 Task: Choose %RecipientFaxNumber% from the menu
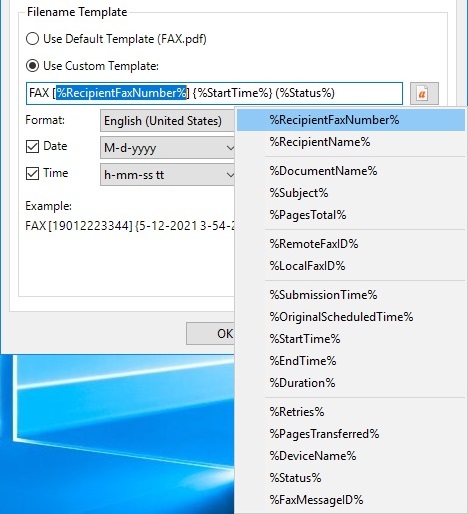tap(351, 120)
